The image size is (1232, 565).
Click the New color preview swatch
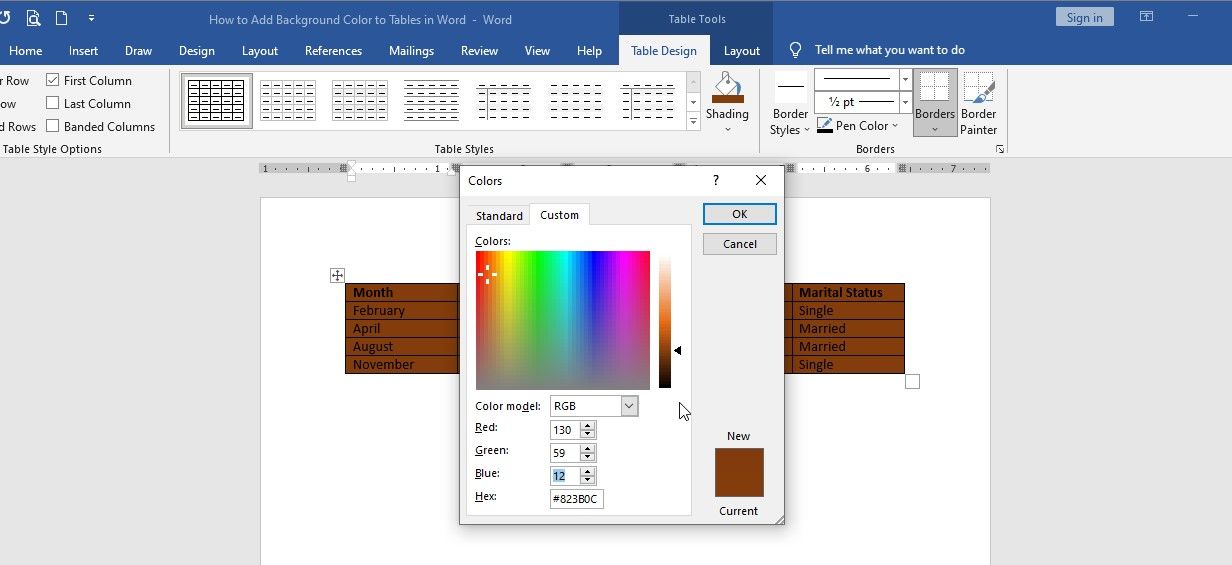coord(739,460)
